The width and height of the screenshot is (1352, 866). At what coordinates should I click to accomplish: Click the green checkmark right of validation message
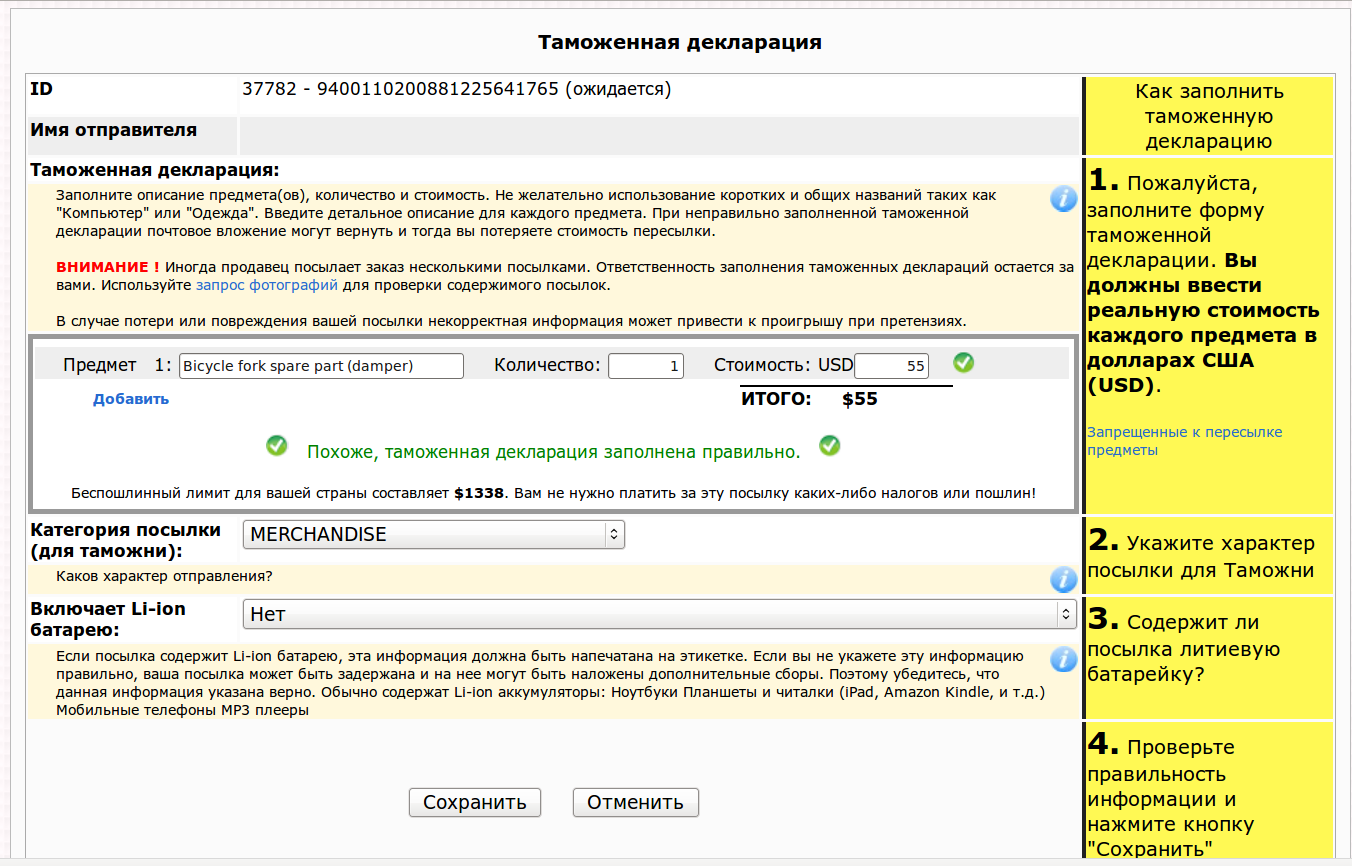[829, 446]
